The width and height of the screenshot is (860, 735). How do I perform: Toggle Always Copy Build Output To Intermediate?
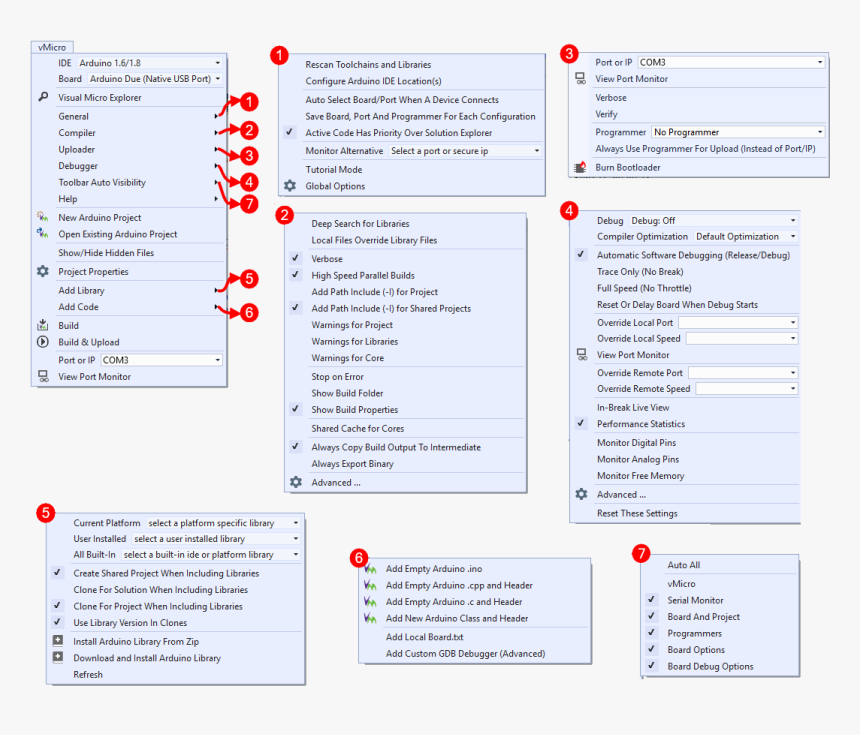coord(296,446)
